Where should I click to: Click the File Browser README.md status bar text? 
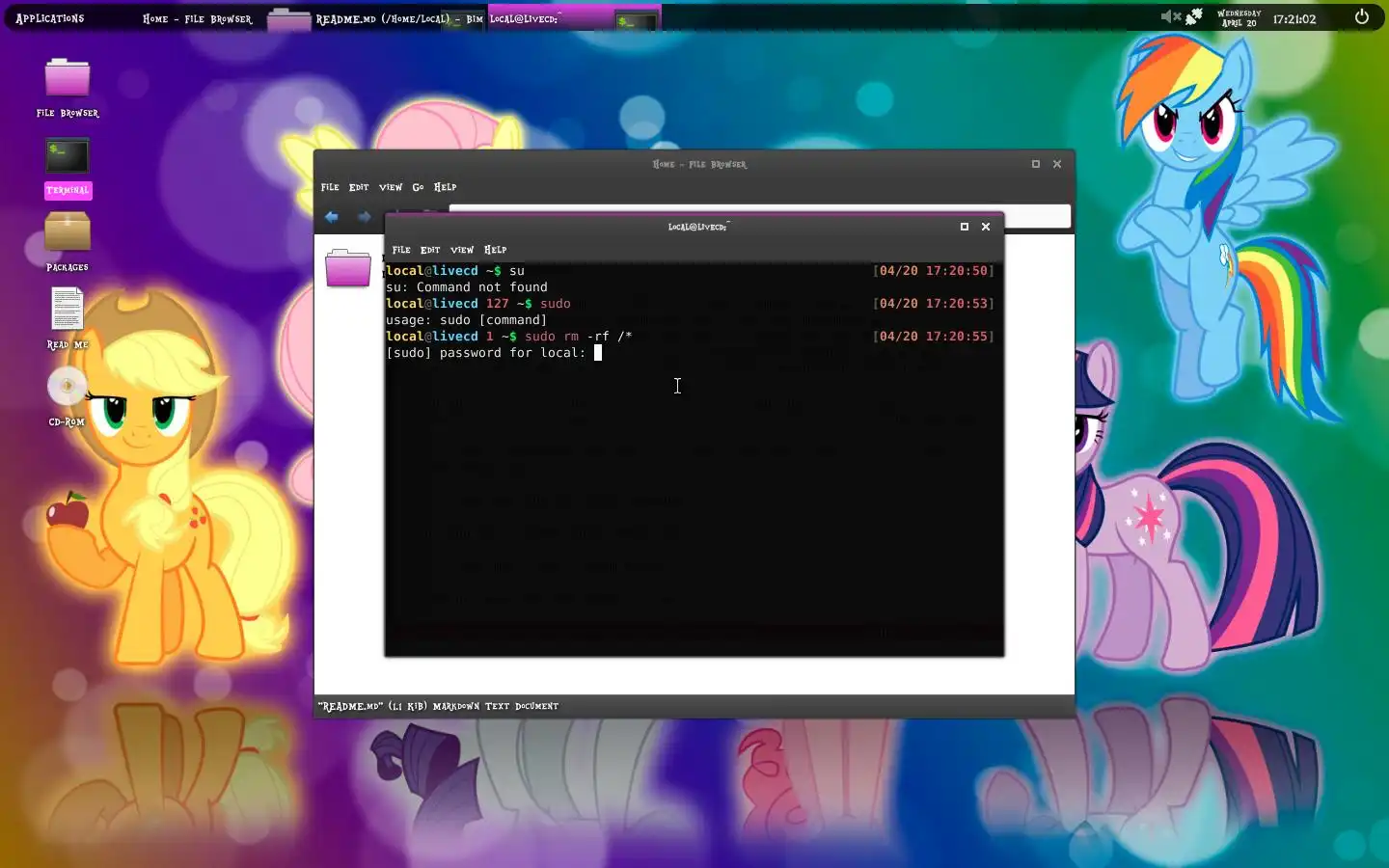click(x=438, y=706)
